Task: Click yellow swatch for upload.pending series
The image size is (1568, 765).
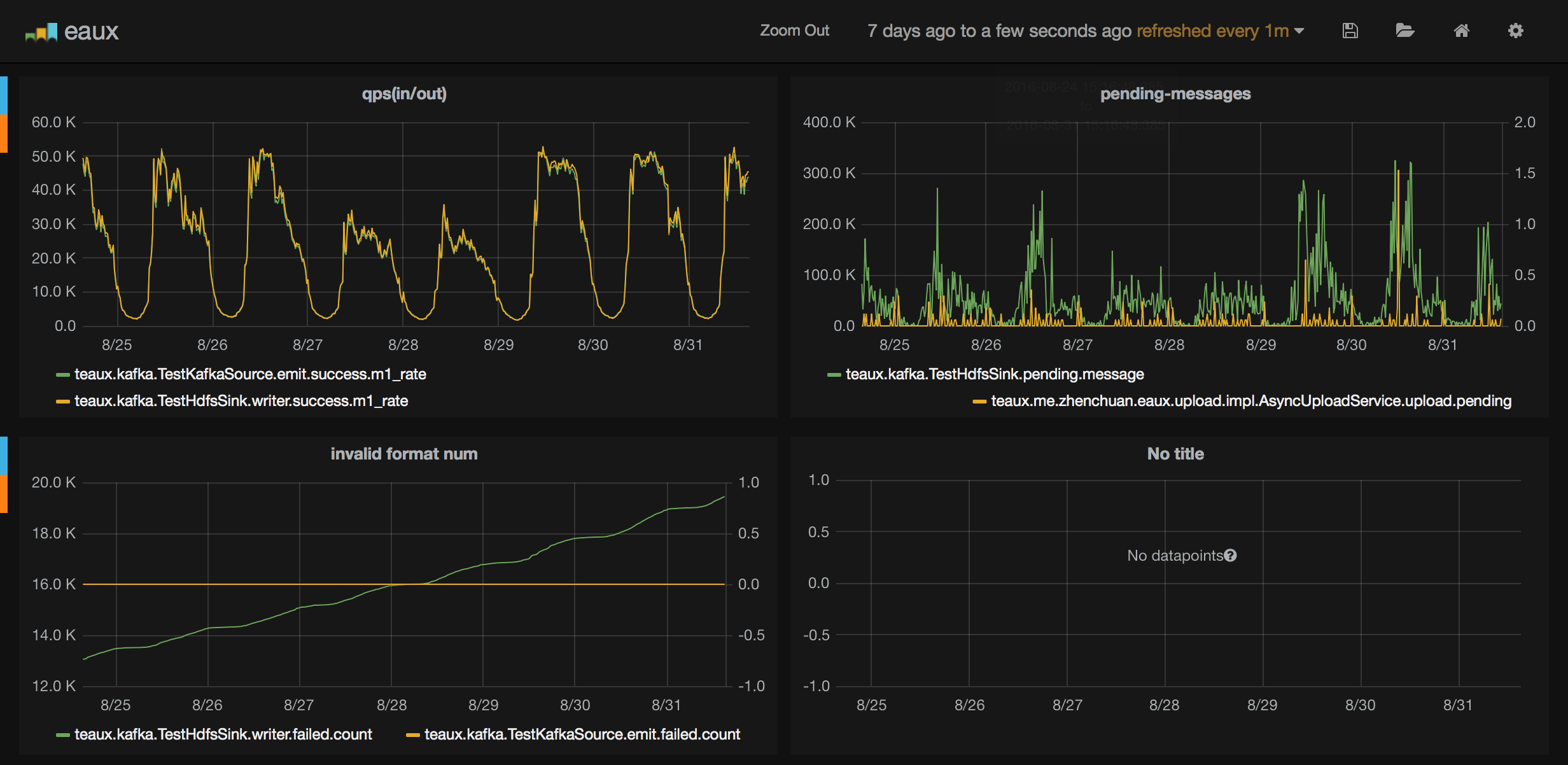Action: (979, 402)
